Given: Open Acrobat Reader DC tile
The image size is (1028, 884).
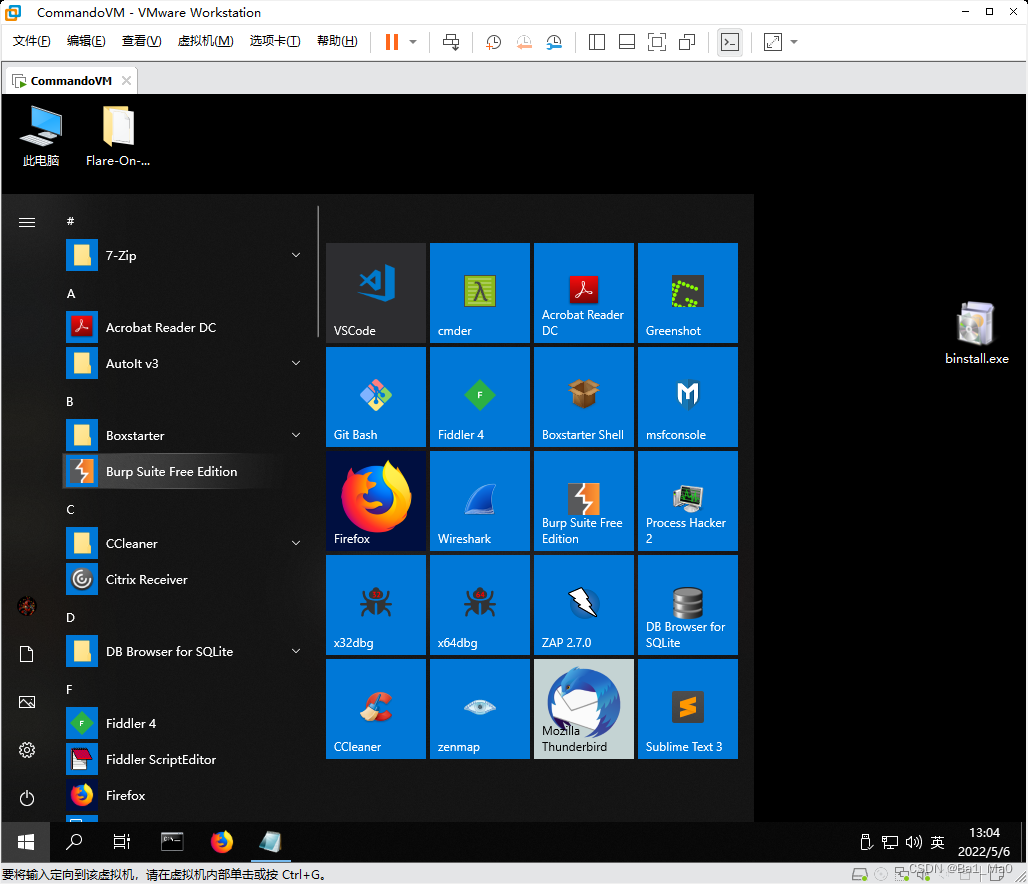Looking at the screenshot, I should coord(583,292).
